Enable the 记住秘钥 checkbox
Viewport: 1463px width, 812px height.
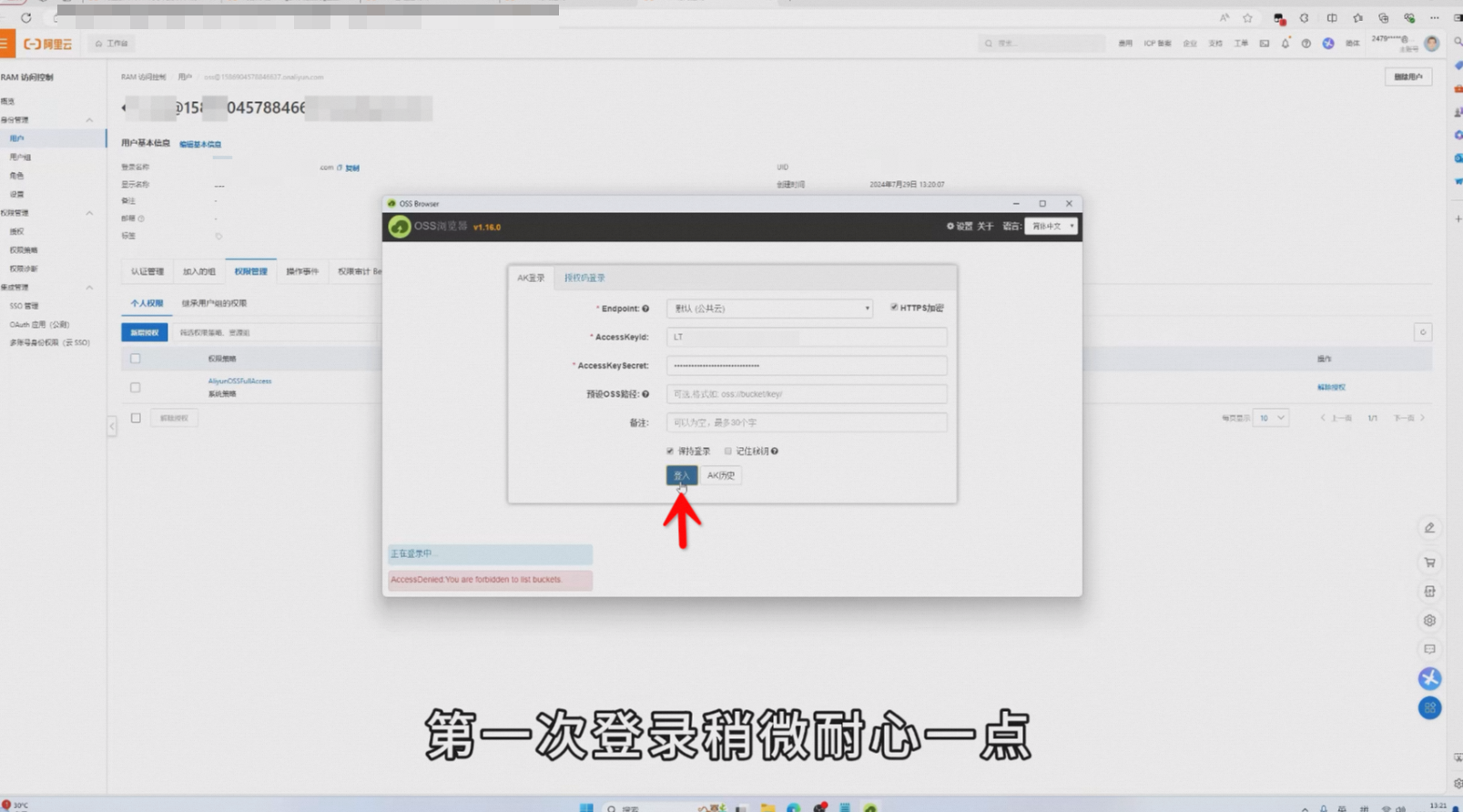click(x=728, y=452)
